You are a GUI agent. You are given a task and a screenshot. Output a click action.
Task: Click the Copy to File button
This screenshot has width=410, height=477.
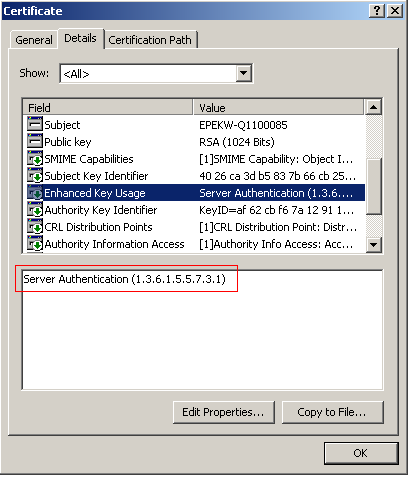332,412
